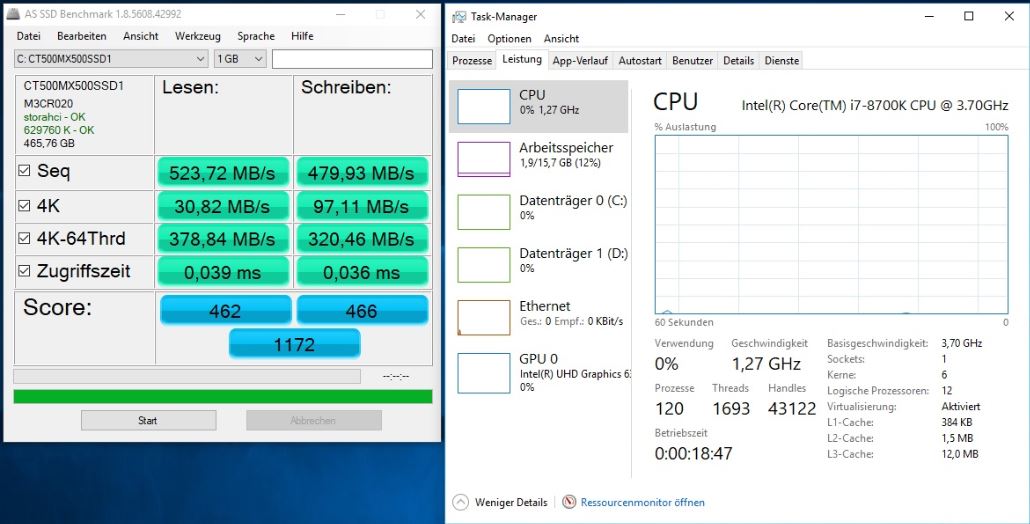
Task: Click the 629760 K - OK alignment text
Action: pos(59,130)
